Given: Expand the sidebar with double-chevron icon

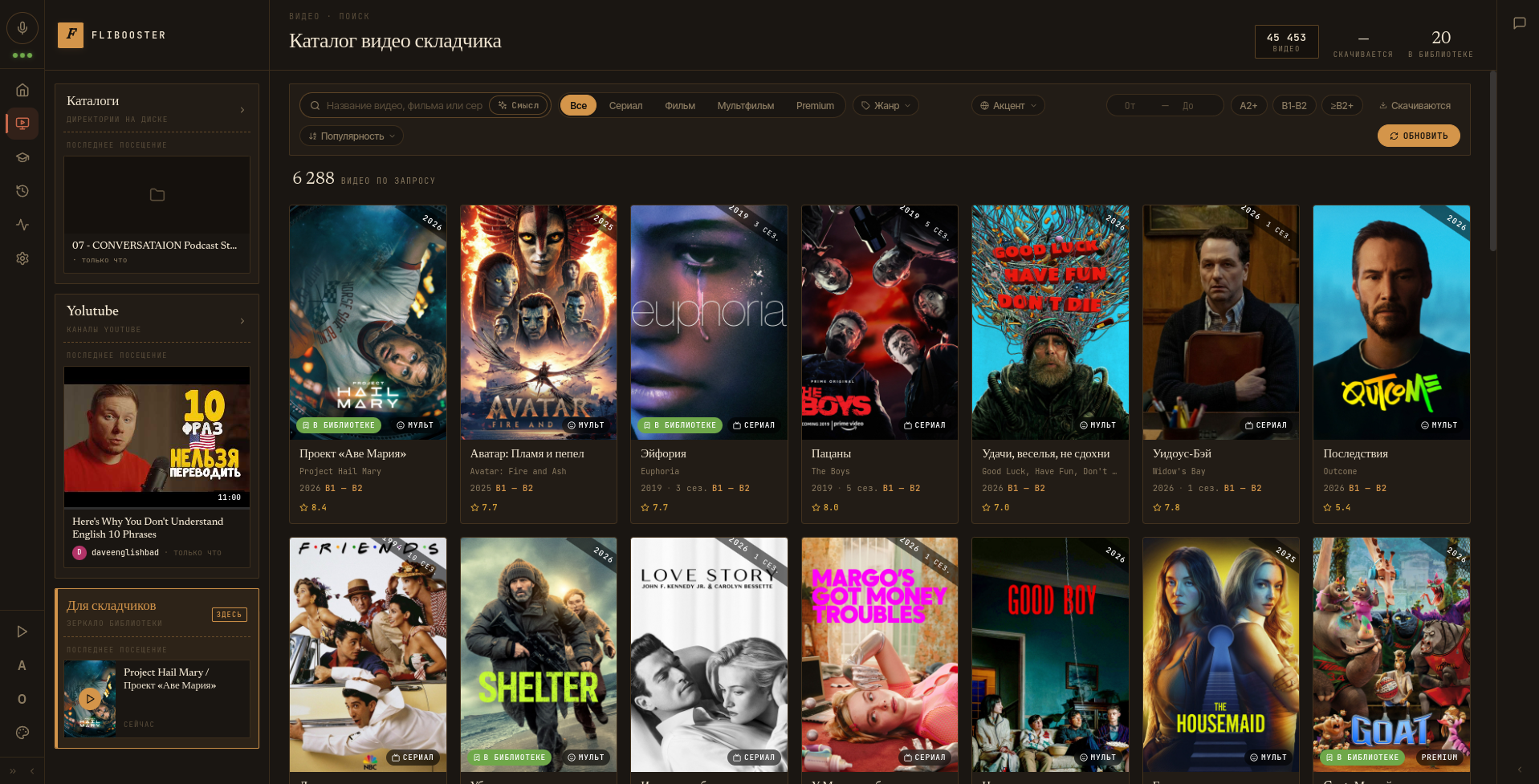Looking at the screenshot, I should pyautogui.click(x=13, y=771).
